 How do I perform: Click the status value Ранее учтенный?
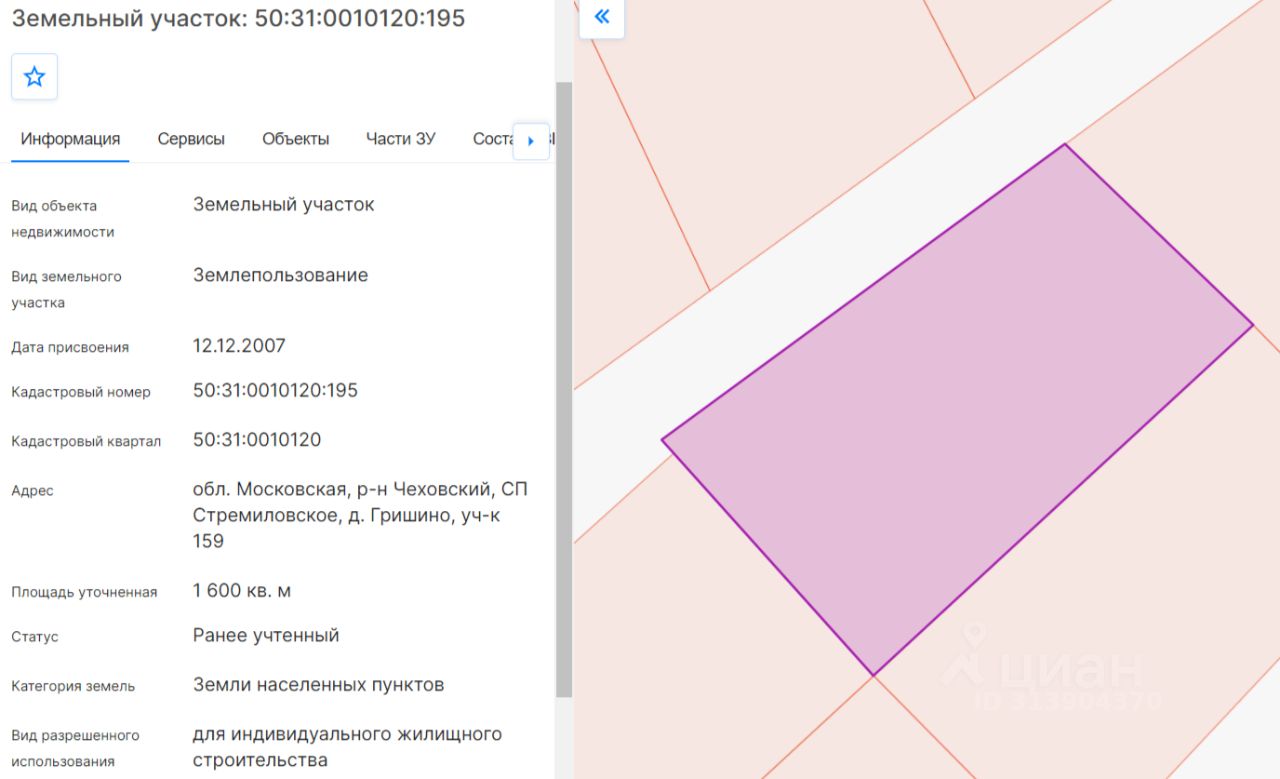pyautogui.click(x=266, y=636)
